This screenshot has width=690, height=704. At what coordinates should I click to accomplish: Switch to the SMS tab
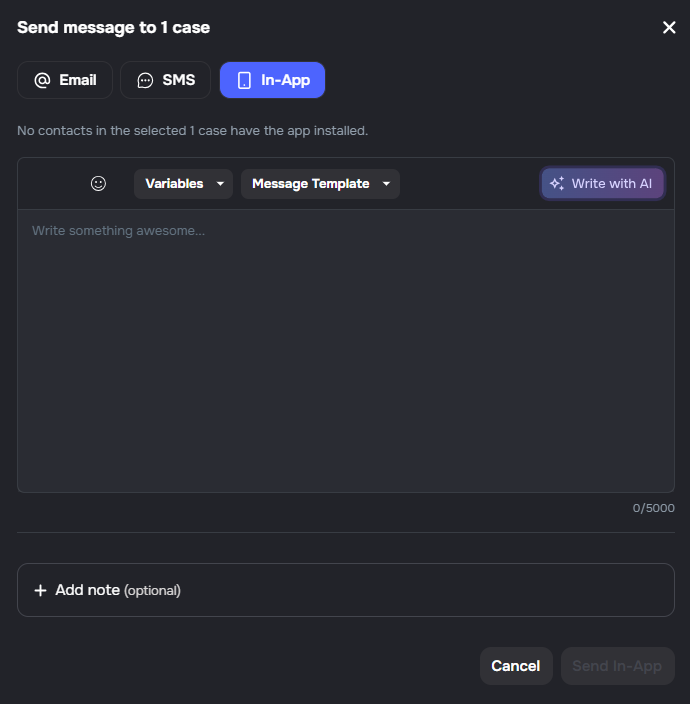click(166, 80)
